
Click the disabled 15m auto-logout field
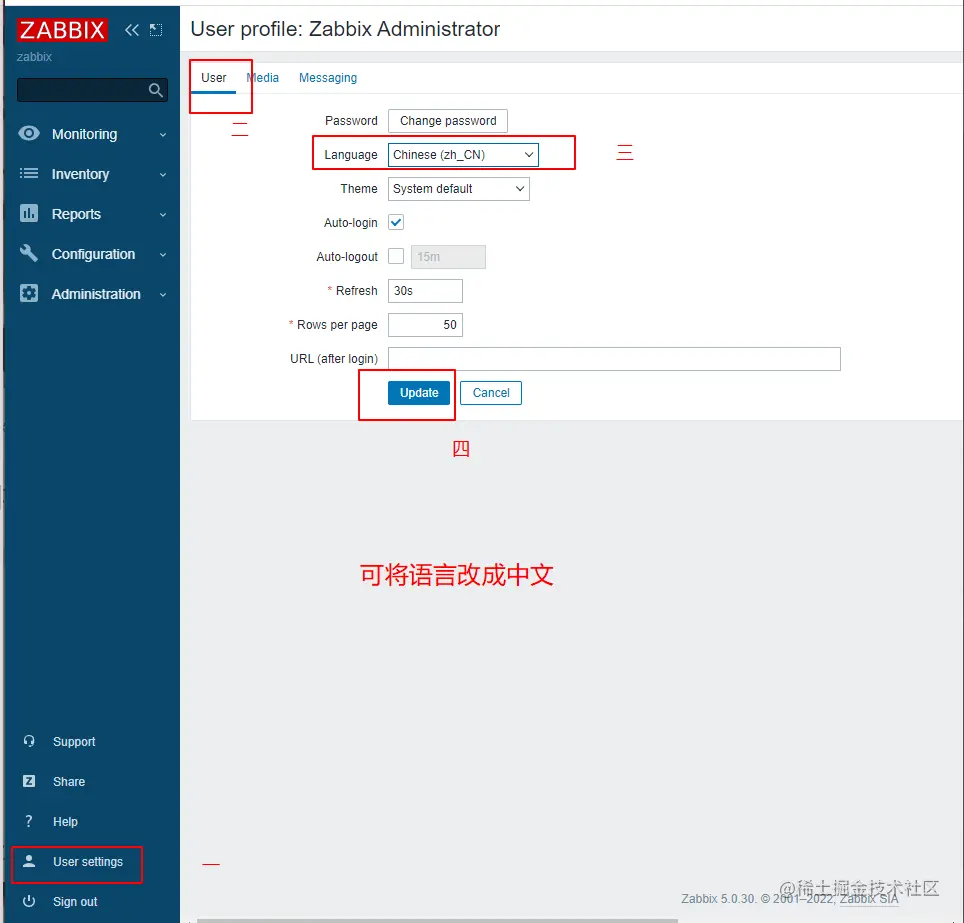448,257
